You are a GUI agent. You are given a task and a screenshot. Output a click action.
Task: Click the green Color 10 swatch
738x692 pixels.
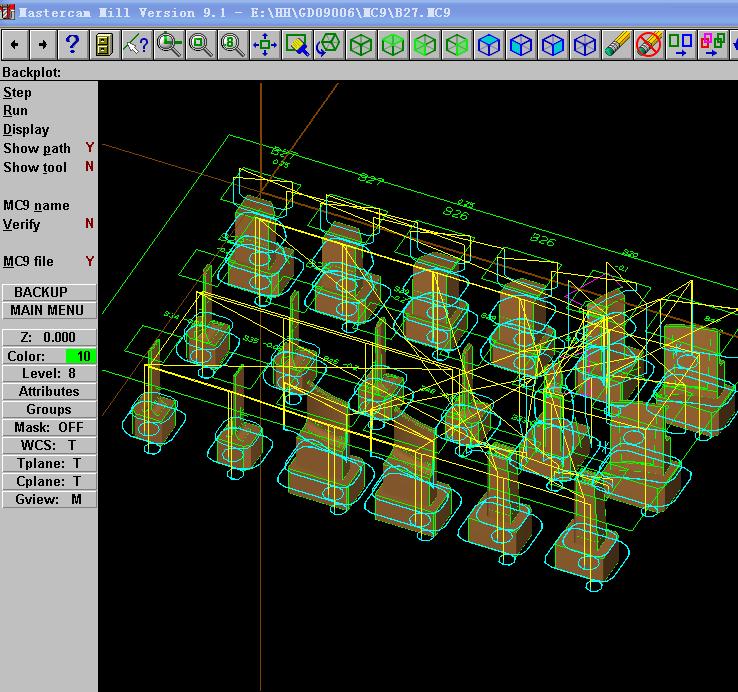point(80,356)
